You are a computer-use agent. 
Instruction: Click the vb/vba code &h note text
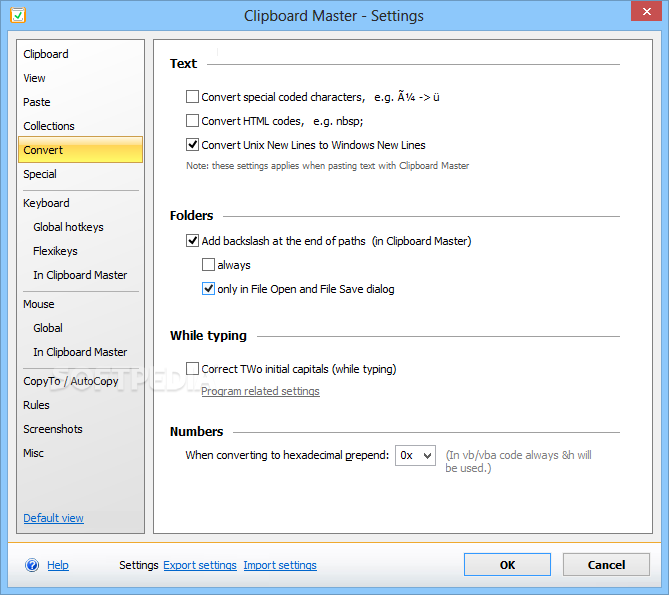[x=518, y=461]
